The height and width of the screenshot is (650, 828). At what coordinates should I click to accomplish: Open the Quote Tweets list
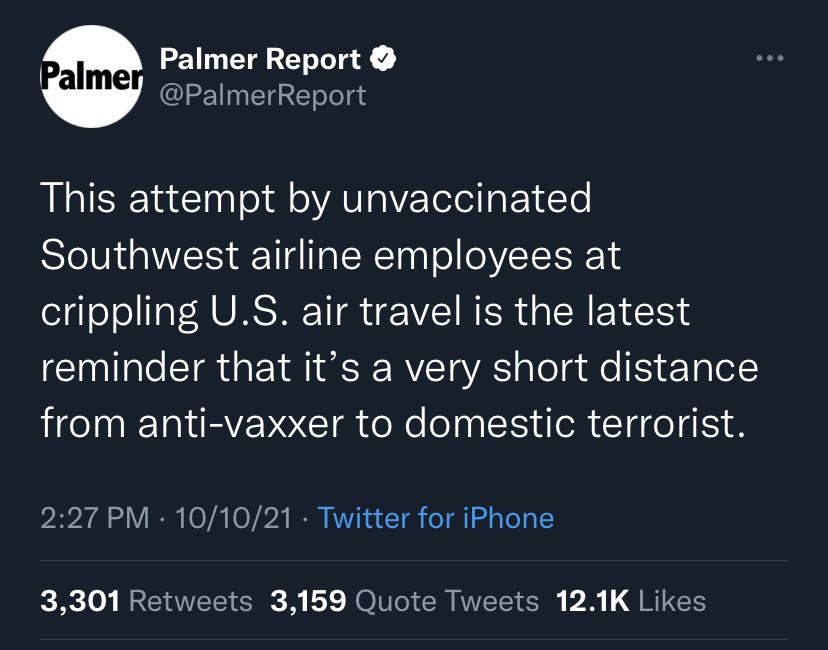pyautogui.click(x=447, y=601)
